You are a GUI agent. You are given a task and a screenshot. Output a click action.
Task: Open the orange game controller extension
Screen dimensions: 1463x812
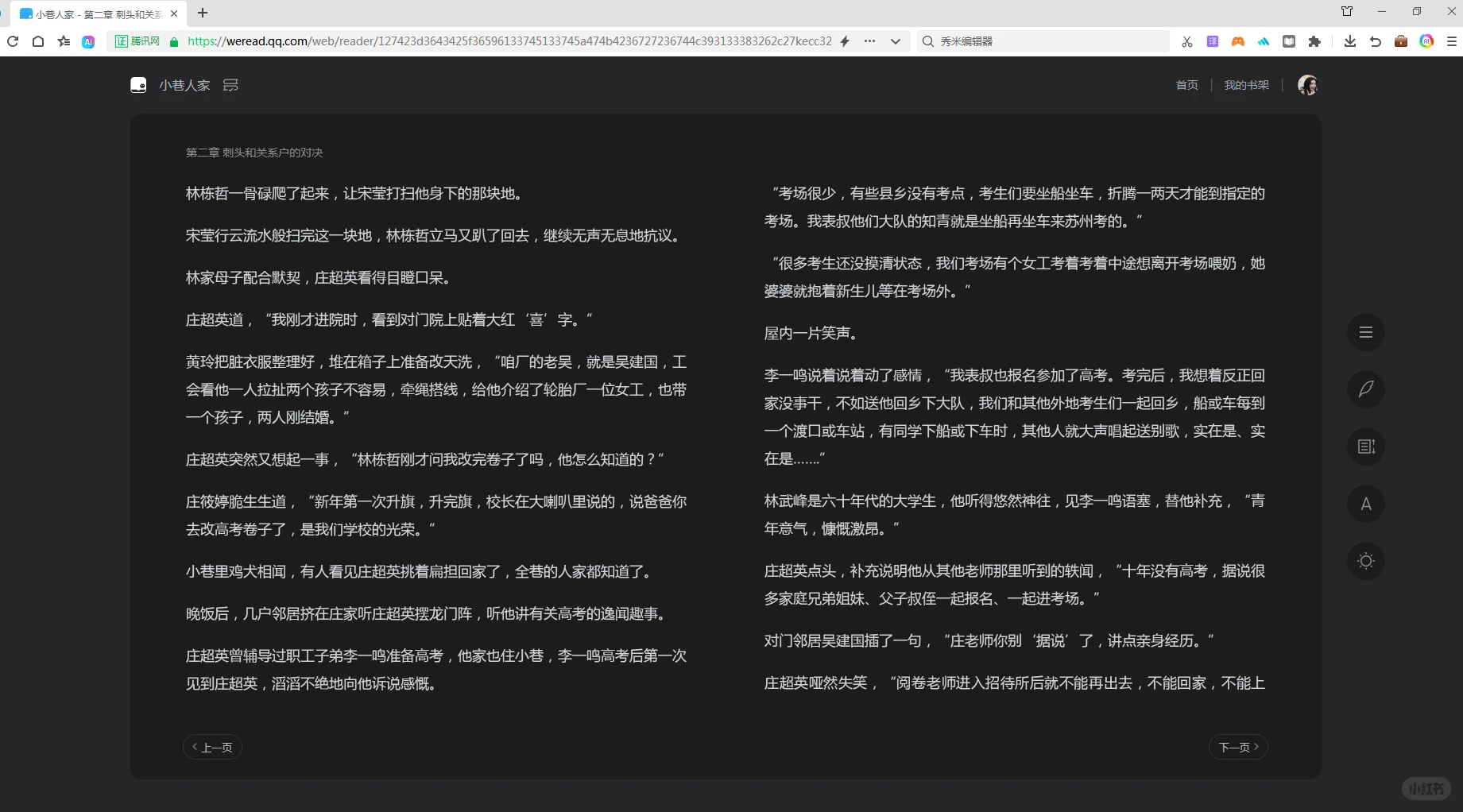pos(1238,41)
